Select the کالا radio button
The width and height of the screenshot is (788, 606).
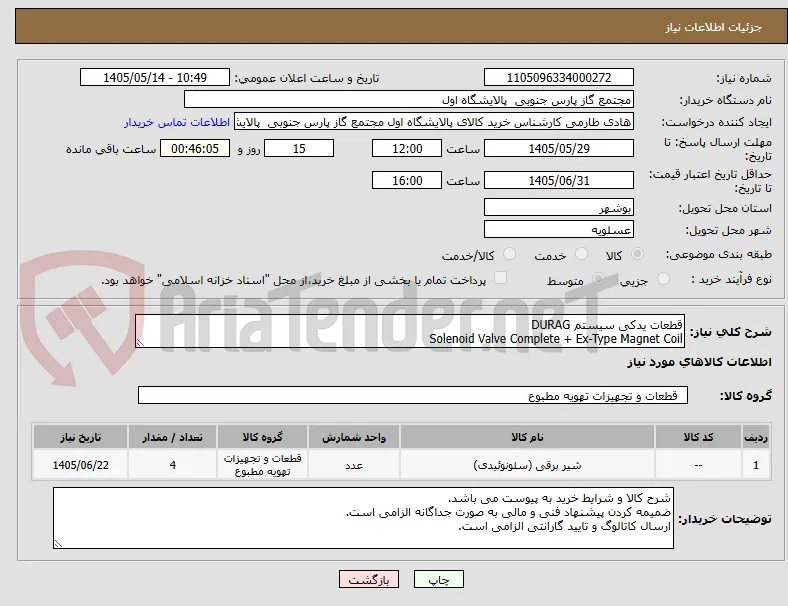[637, 254]
